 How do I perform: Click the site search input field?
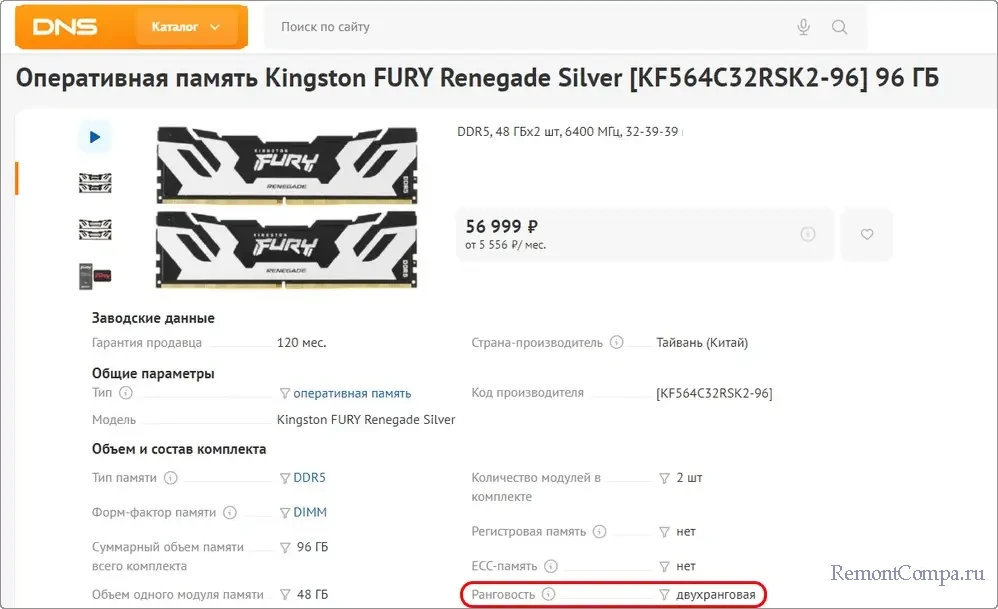pos(530,27)
